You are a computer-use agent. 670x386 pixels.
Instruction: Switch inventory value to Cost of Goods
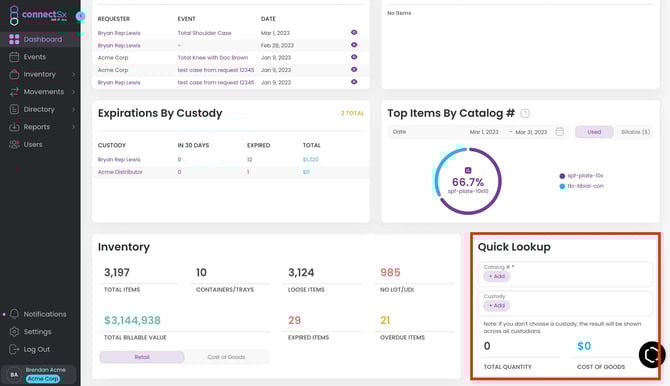[226, 357]
